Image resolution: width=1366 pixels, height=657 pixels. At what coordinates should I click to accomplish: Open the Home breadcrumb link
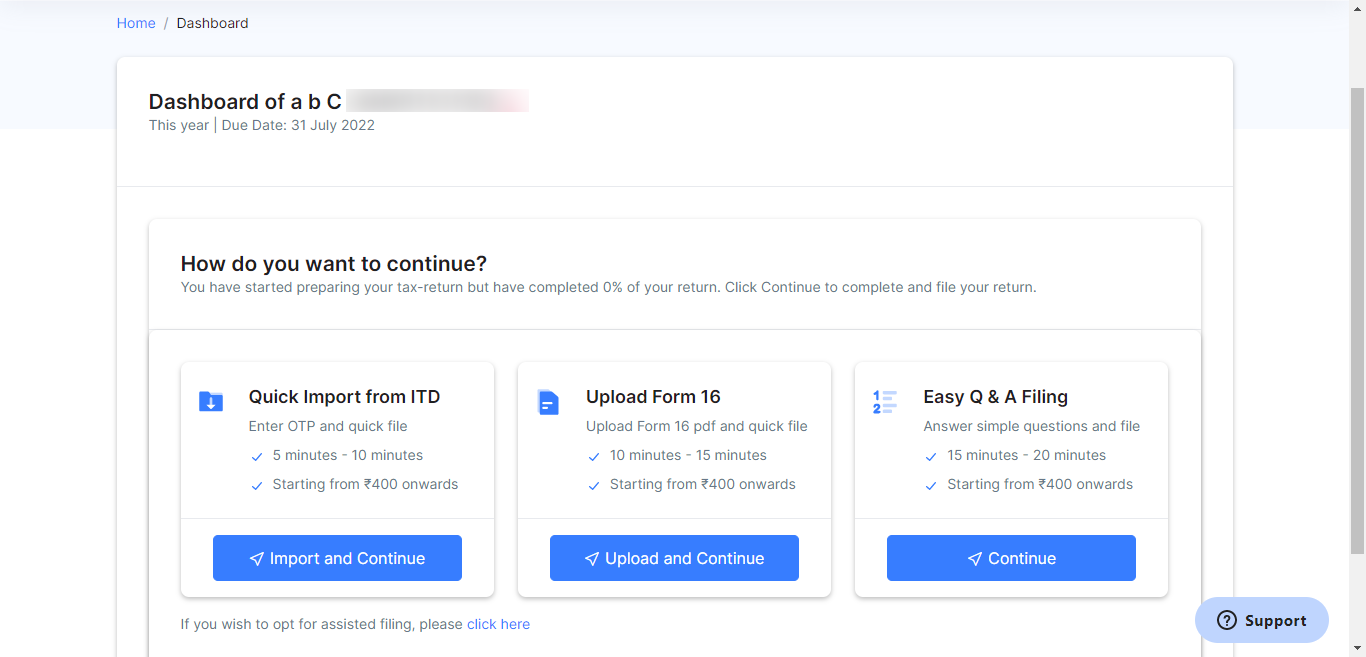pyautogui.click(x=136, y=23)
